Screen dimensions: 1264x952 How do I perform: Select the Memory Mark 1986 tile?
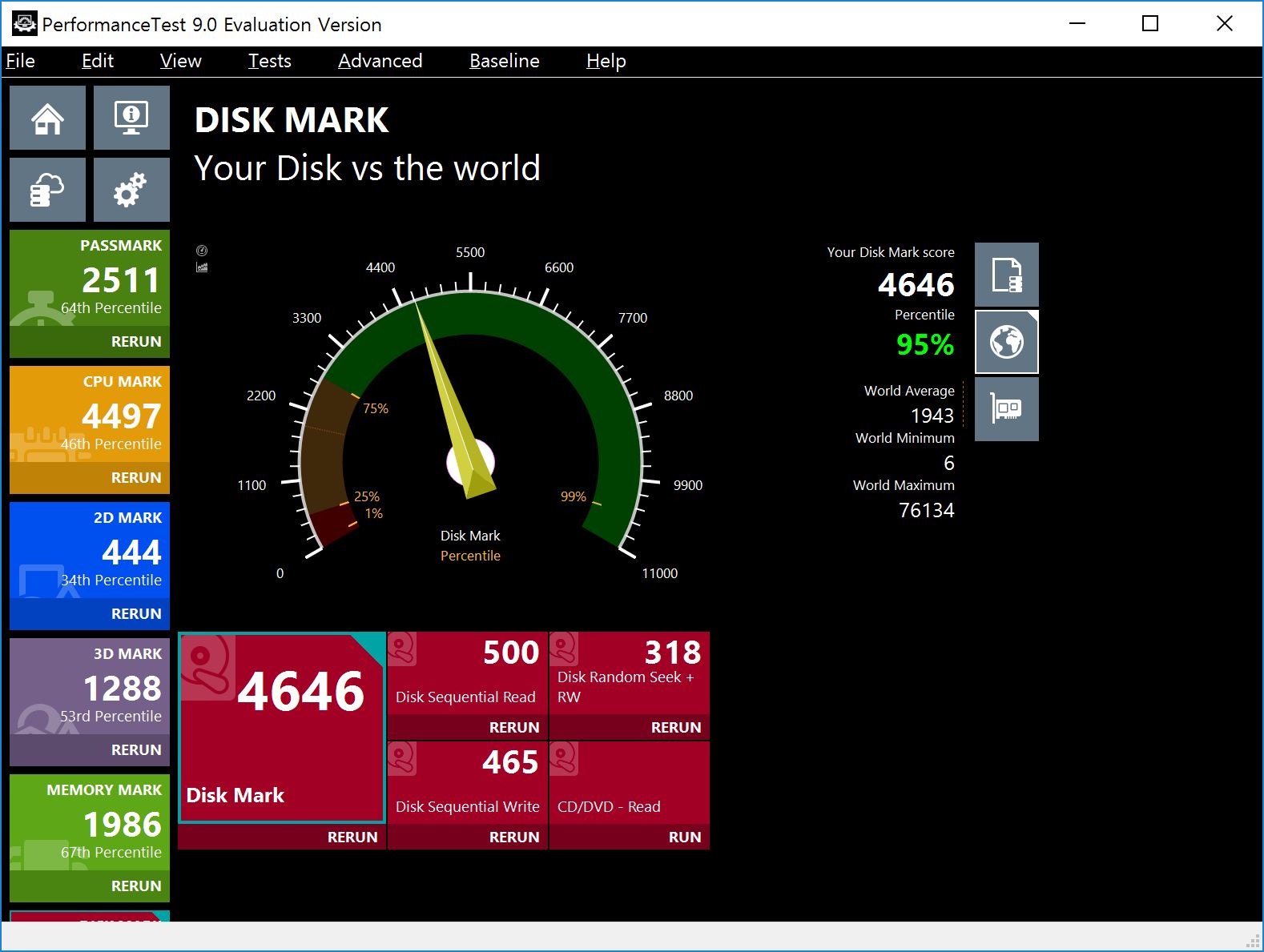[90, 822]
